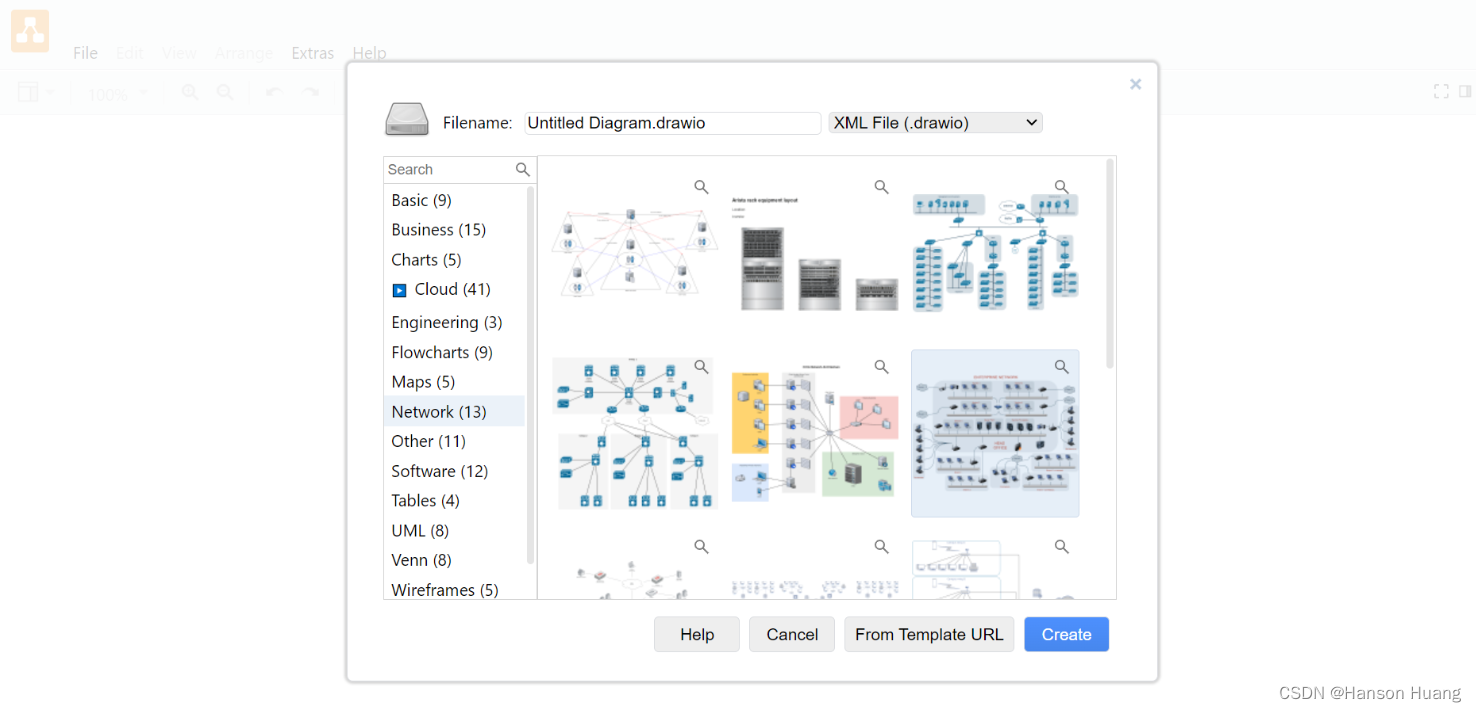The image size is (1476, 712).
Task: Select the Tables (4) category
Action: click(454, 501)
